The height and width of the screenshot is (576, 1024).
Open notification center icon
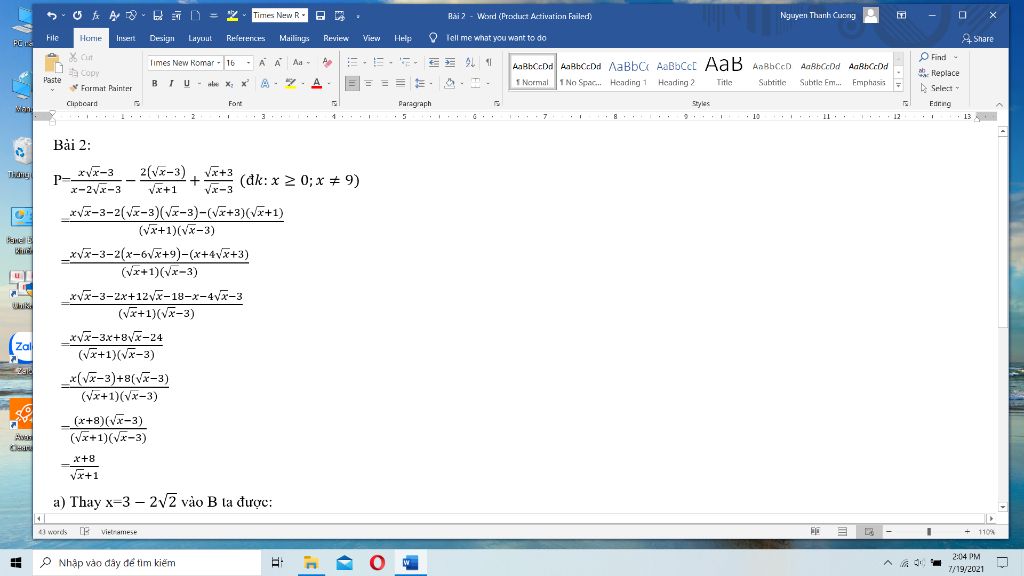click(1002, 562)
